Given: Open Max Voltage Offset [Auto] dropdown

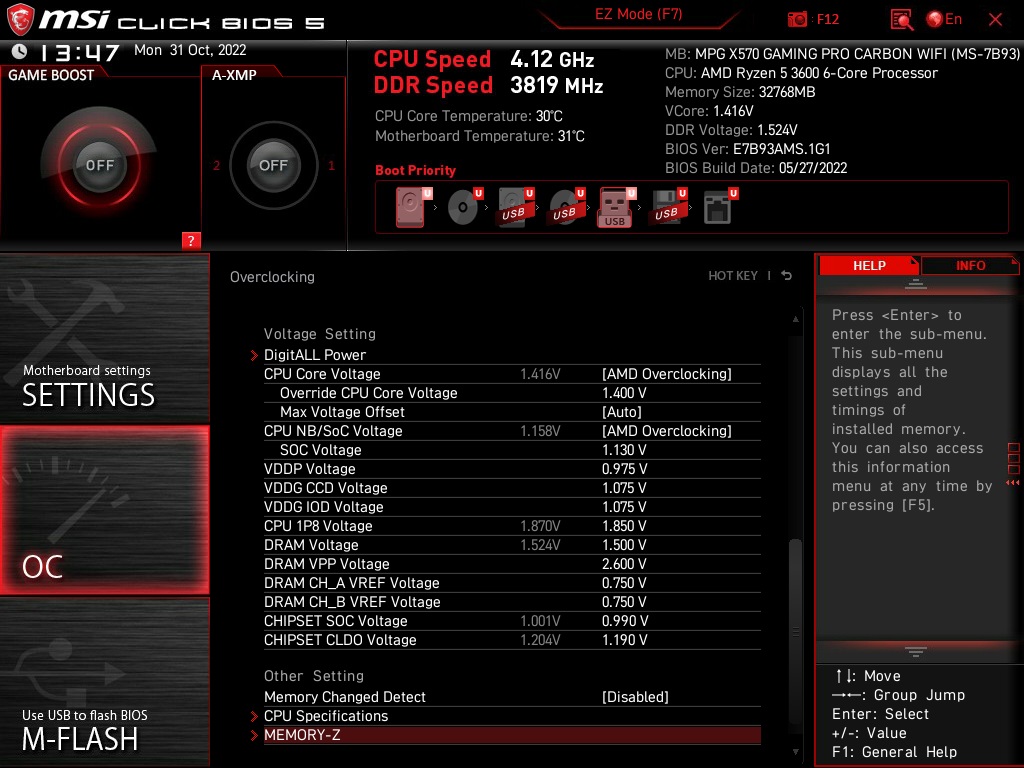Looking at the screenshot, I should pos(622,412).
